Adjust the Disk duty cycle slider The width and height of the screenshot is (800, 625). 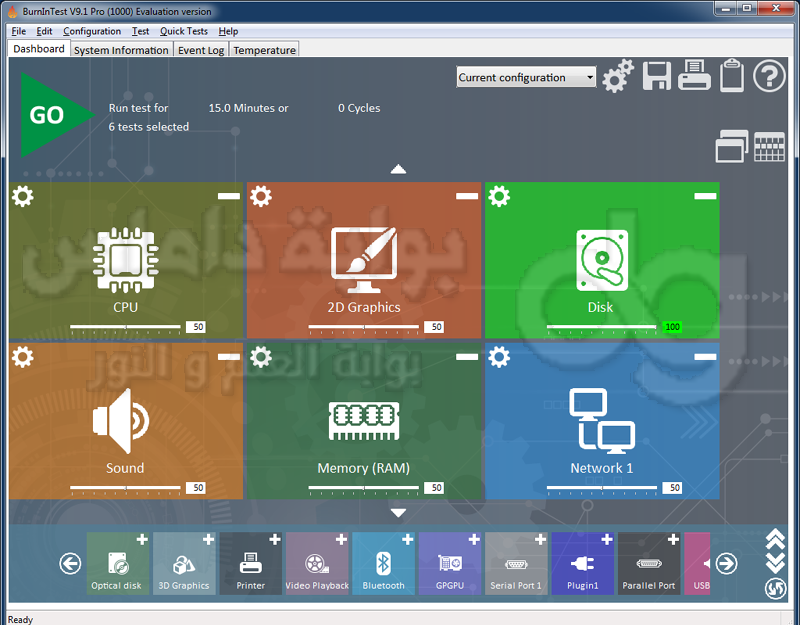(602, 328)
